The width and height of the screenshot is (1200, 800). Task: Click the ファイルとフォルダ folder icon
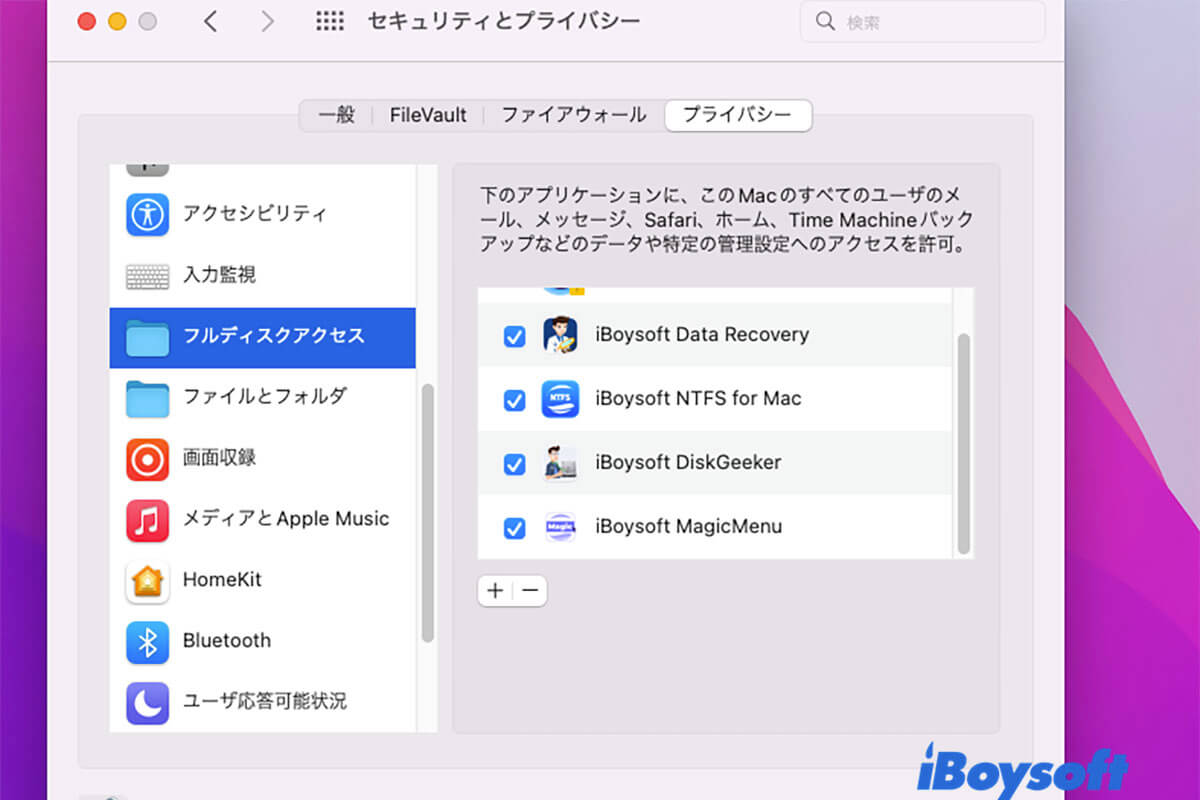tap(147, 398)
